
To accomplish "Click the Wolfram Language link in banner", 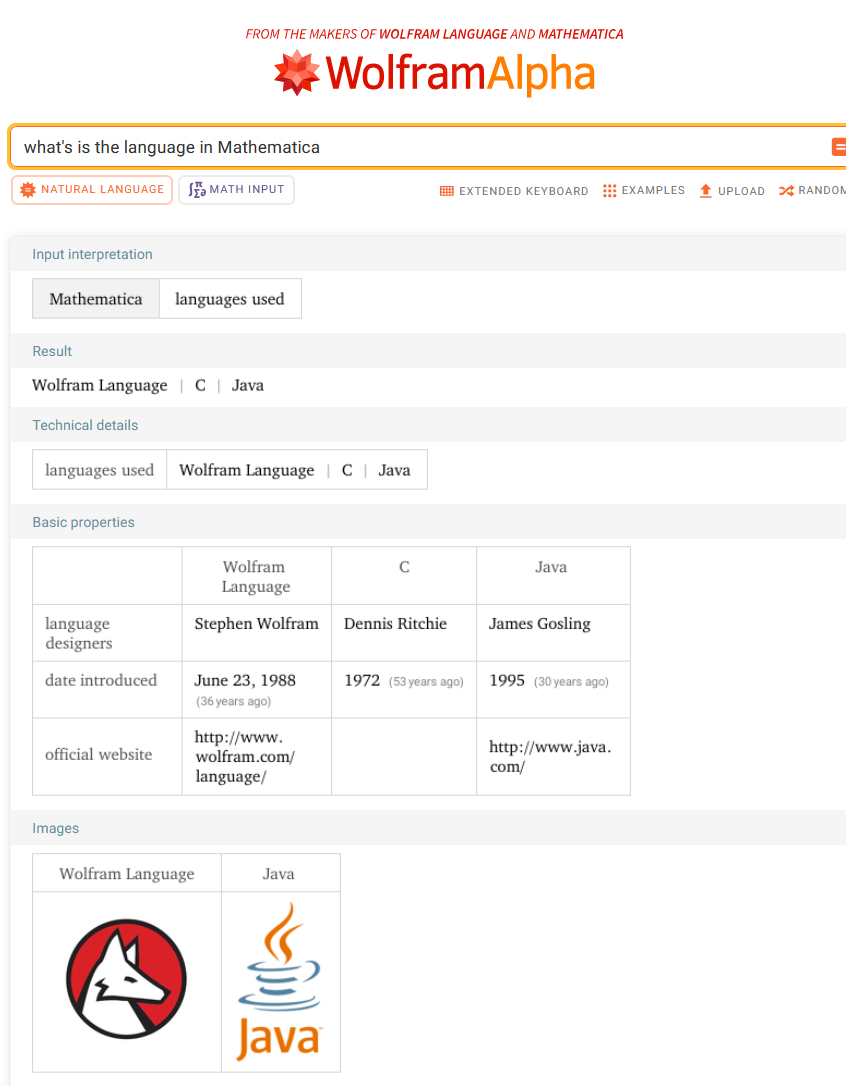I will click(x=443, y=34).
